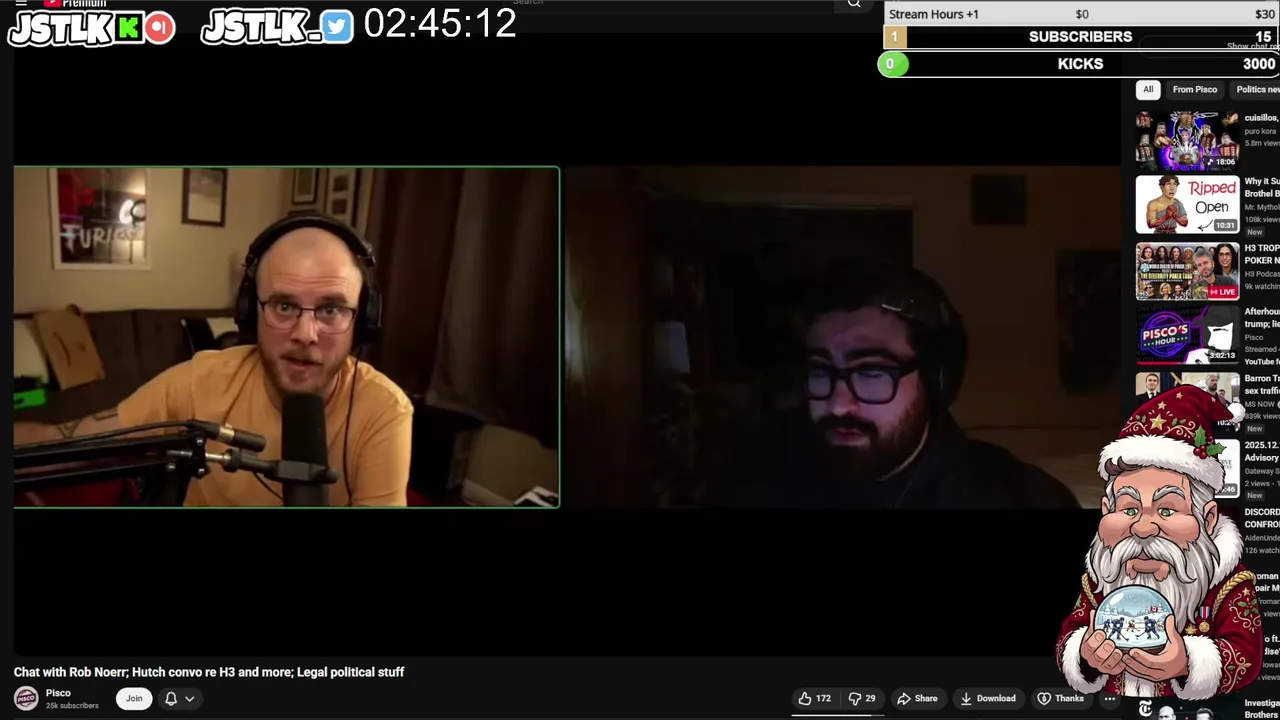Open the Pisco's Hour video thumbnail
1280x720 pixels.
tap(1187, 335)
